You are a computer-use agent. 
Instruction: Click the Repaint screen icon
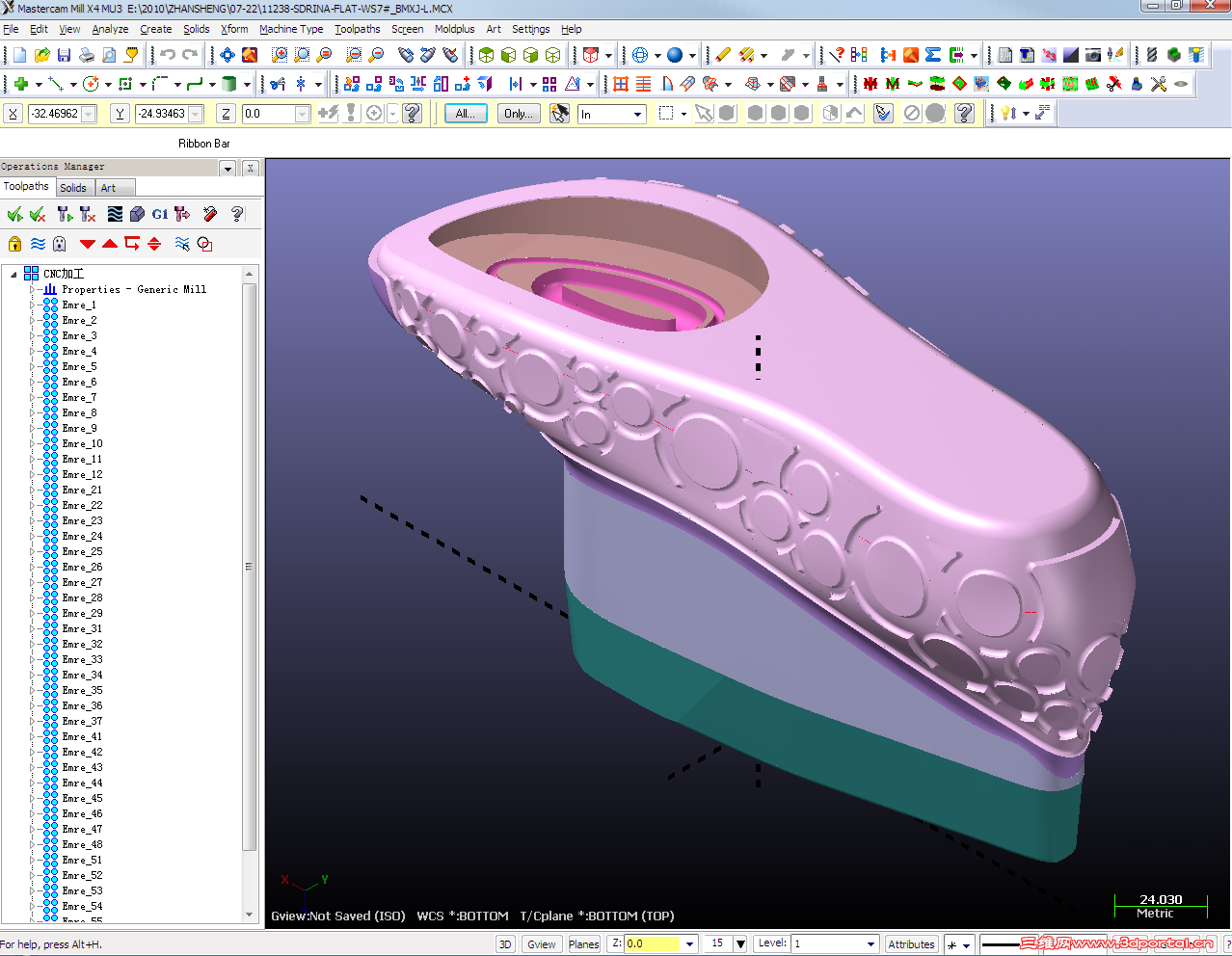[x=250, y=55]
